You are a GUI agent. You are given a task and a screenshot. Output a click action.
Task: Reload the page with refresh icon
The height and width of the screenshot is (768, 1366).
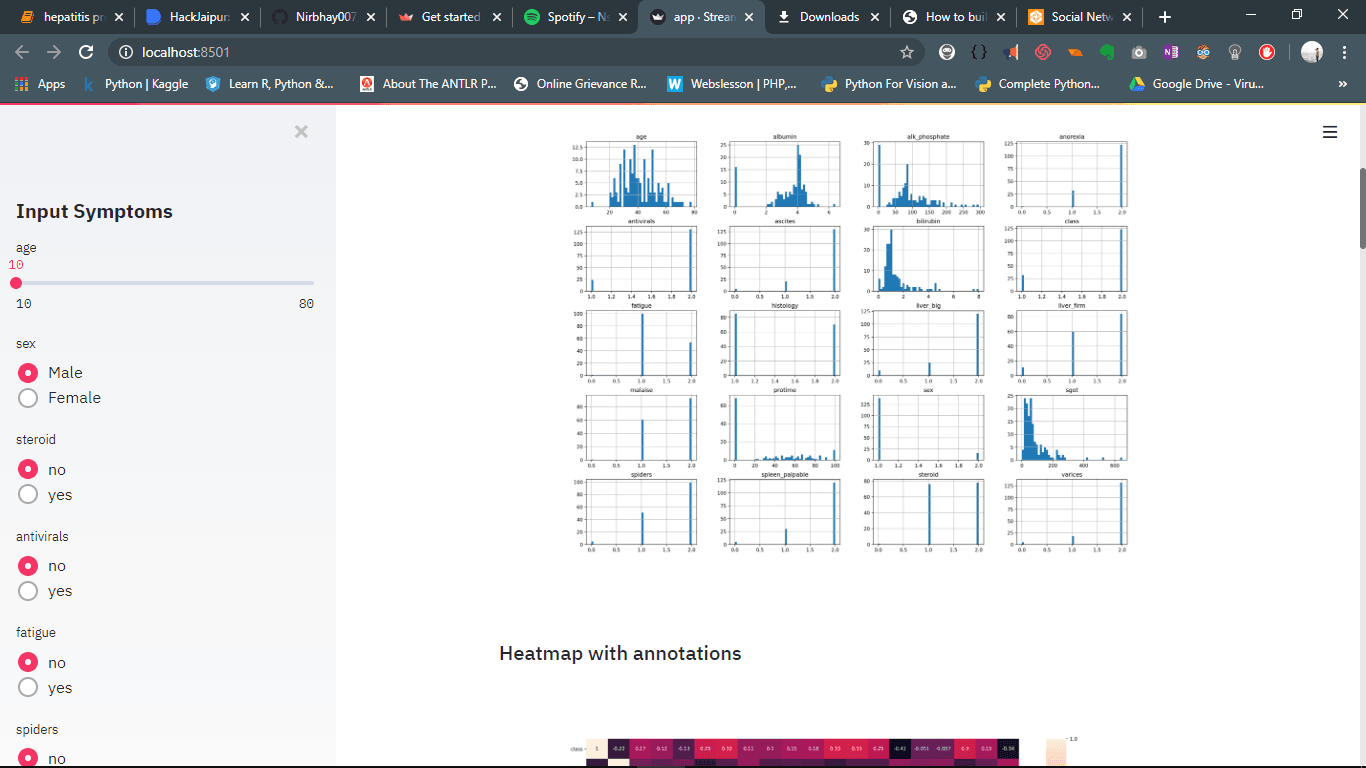pos(86,52)
